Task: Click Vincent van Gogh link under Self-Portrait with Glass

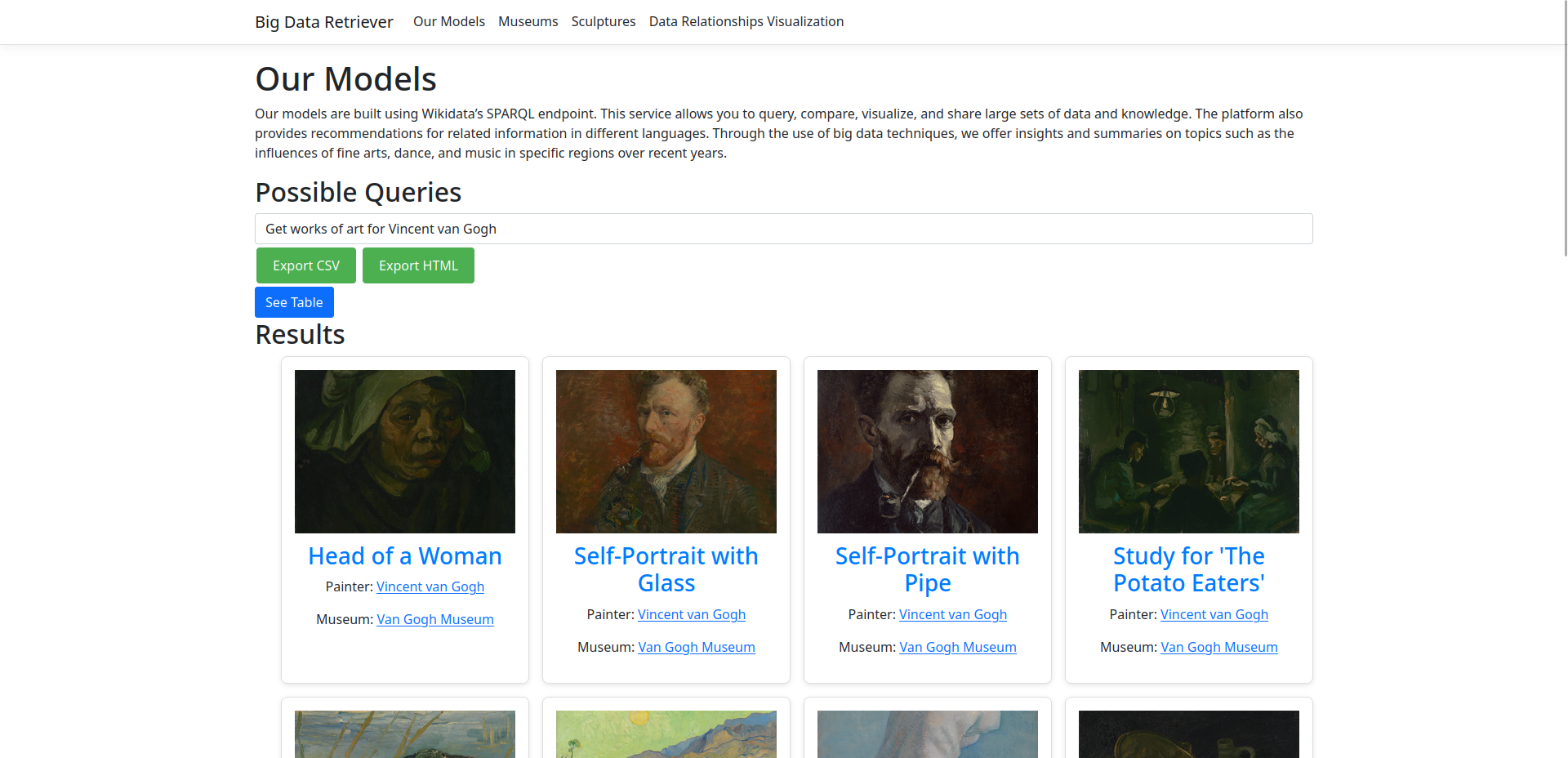Action: [692, 614]
